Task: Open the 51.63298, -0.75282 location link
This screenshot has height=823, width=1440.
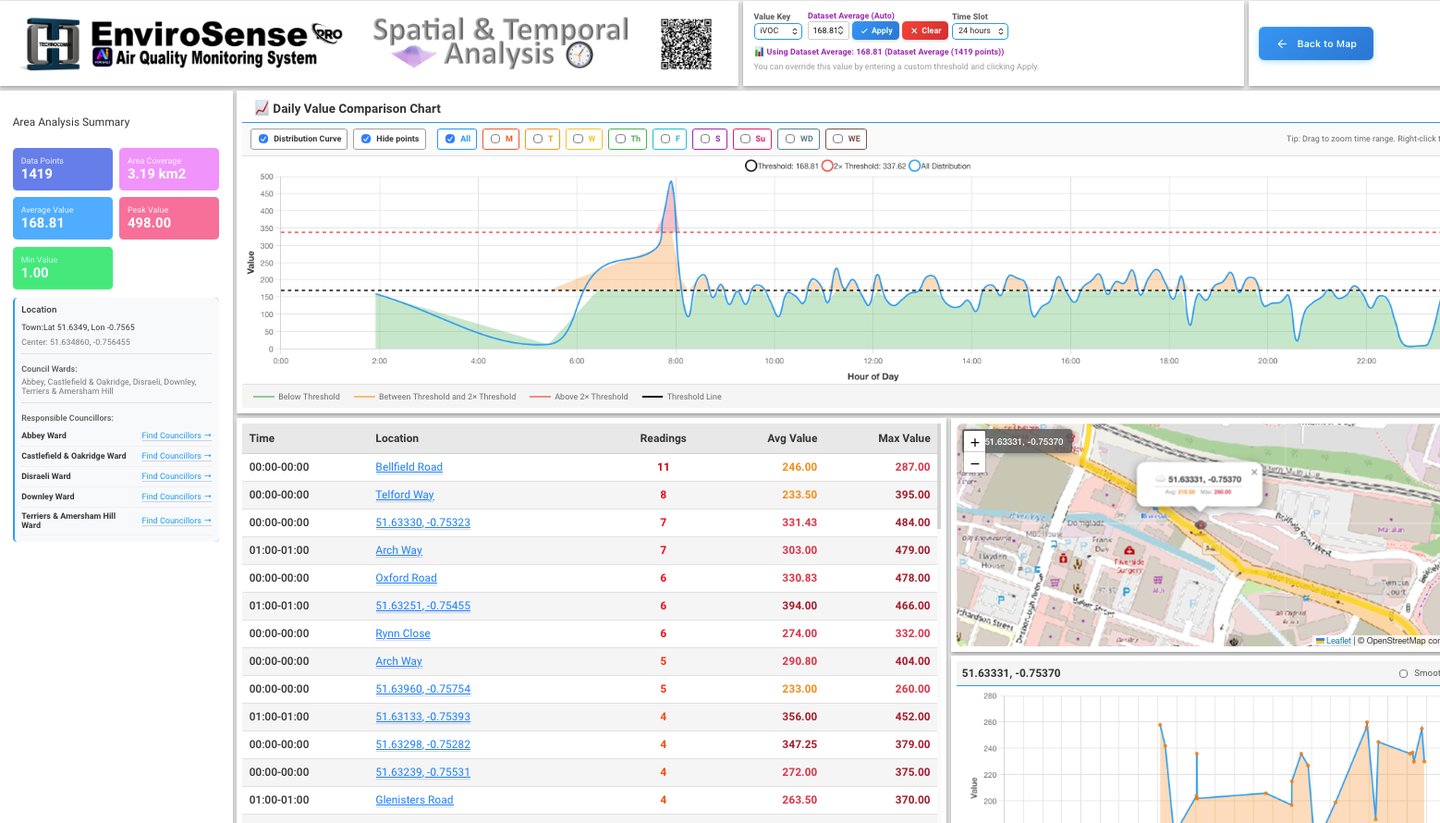Action: pyautogui.click(x=423, y=745)
